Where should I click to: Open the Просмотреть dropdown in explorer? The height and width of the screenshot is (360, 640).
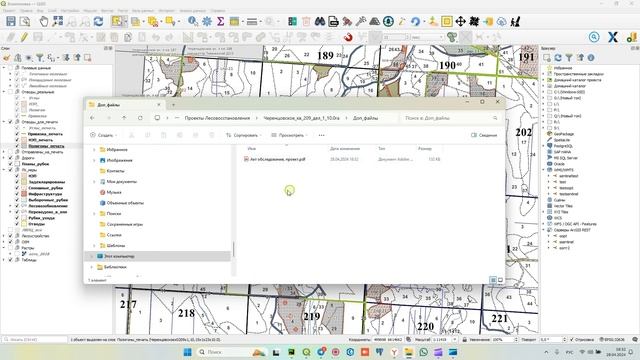pyautogui.click(x=289, y=135)
